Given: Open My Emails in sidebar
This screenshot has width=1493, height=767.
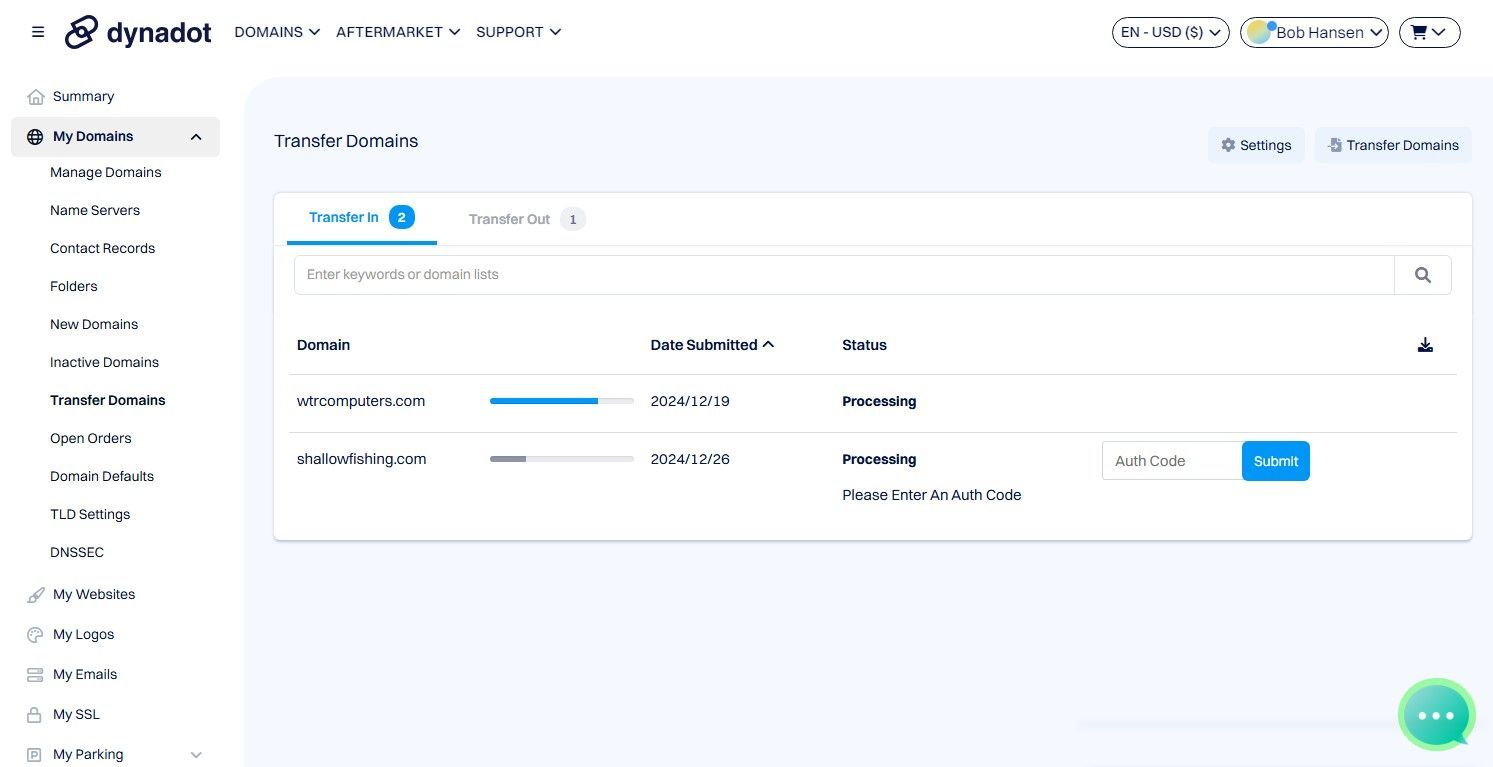Looking at the screenshot, I should point(85,675).
